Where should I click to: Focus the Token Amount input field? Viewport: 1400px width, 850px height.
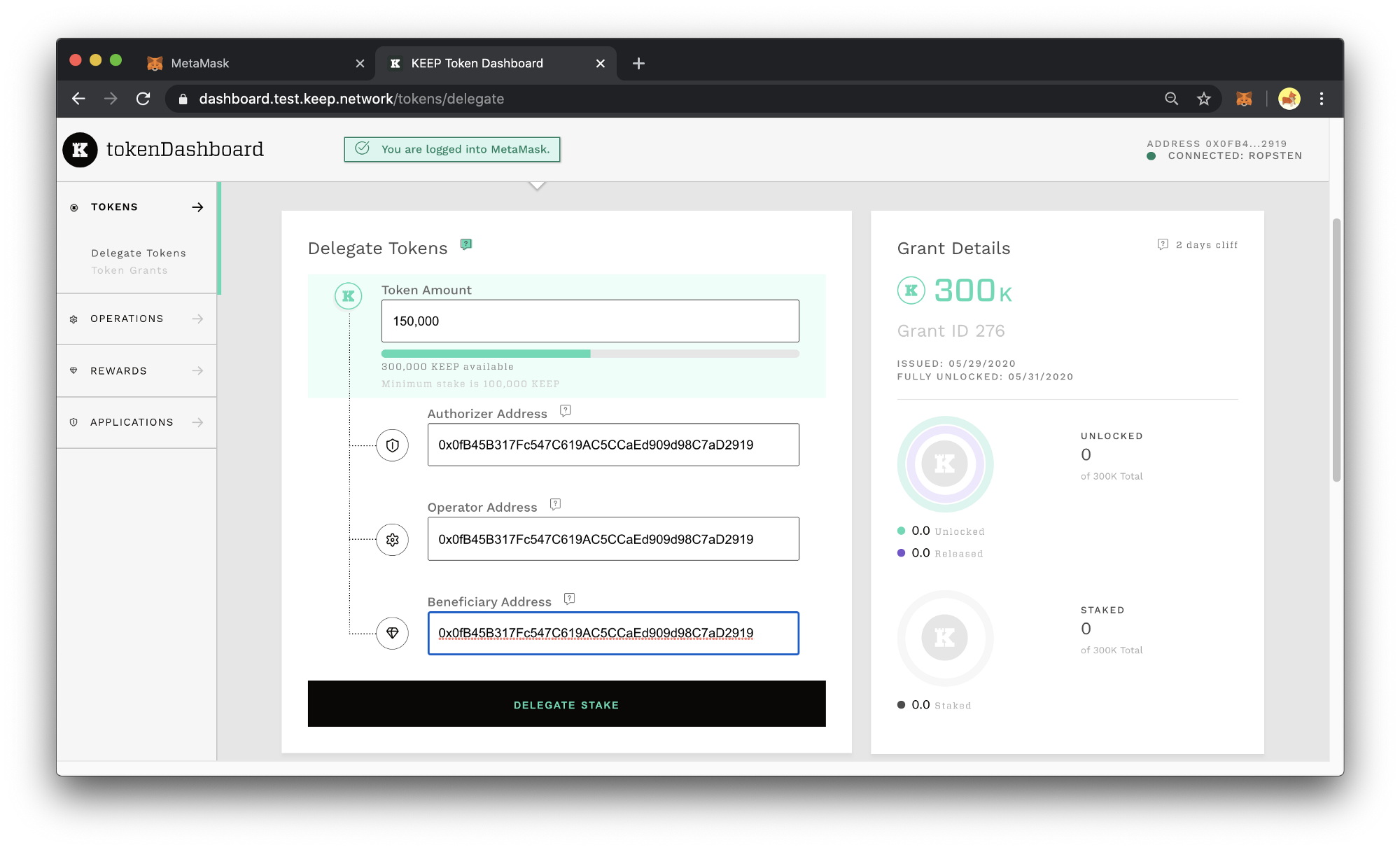click(x=590, y=321)
